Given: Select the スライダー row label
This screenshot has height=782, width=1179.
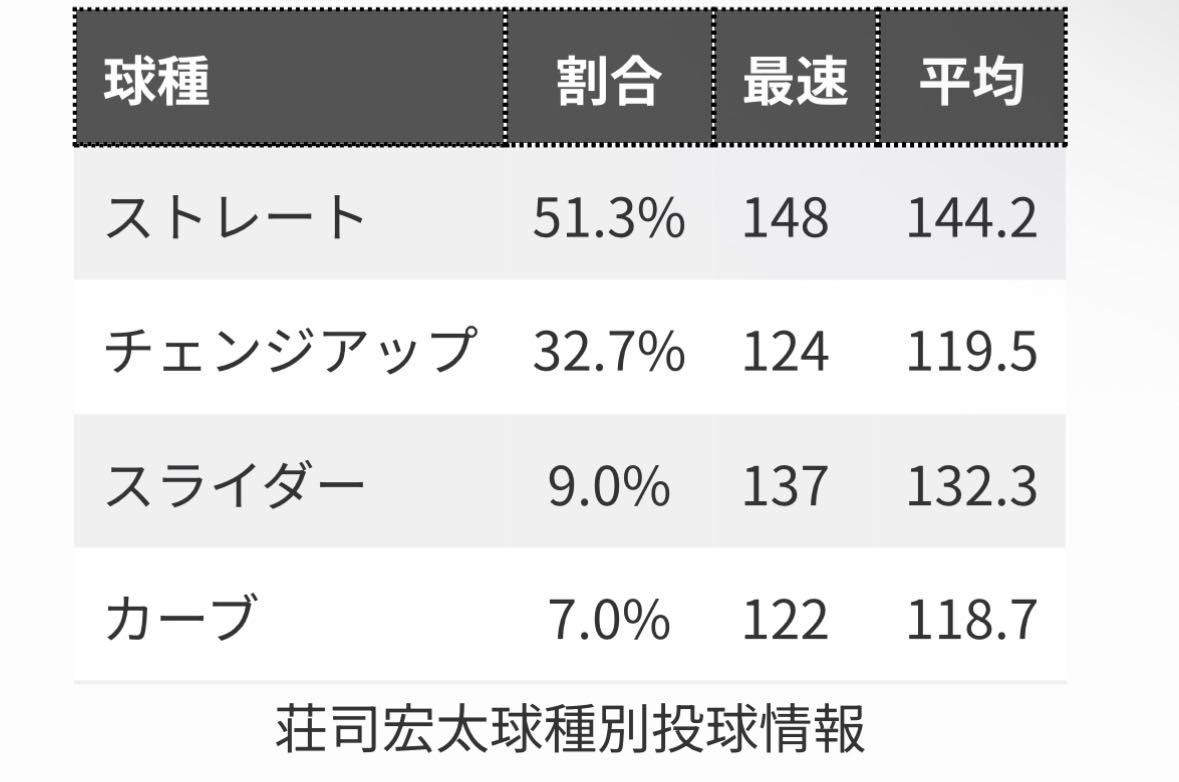Looking at the screenshot, I should (236, 485).
